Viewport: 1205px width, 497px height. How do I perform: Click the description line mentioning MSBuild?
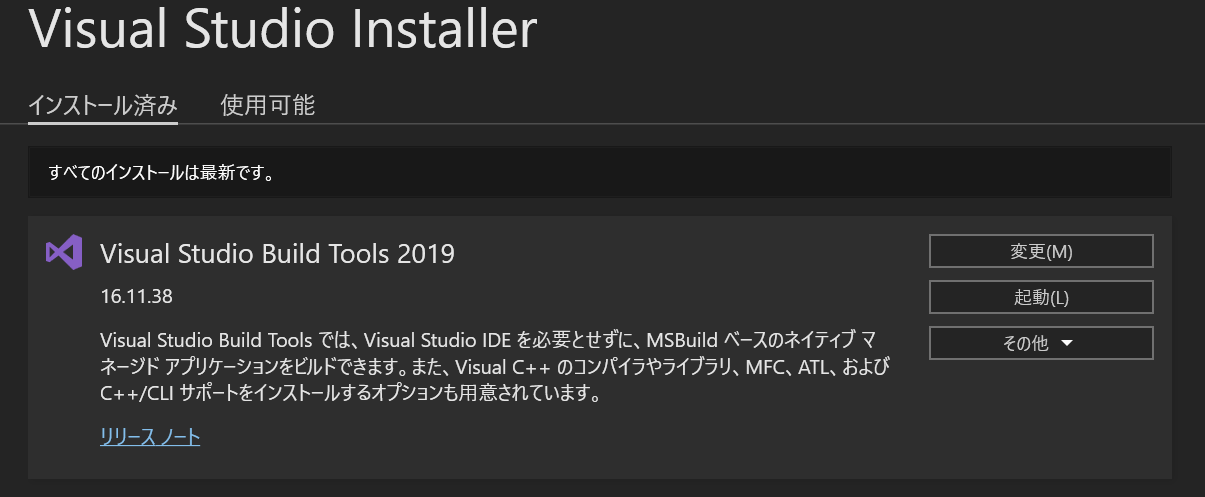click(490, 337)
